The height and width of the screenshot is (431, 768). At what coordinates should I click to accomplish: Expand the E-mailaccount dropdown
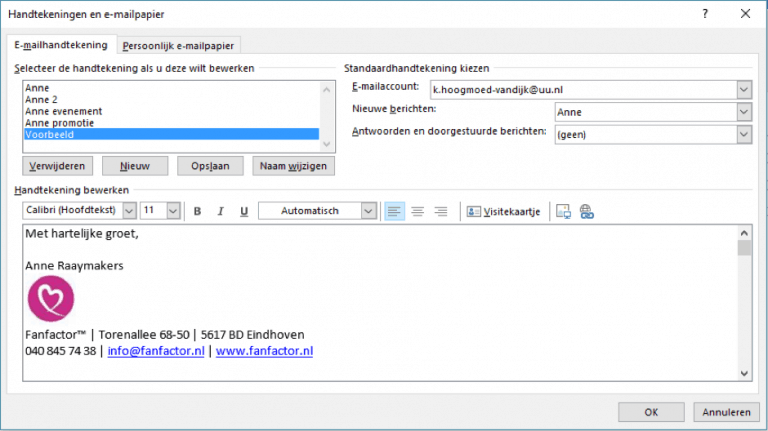[744, 90]
